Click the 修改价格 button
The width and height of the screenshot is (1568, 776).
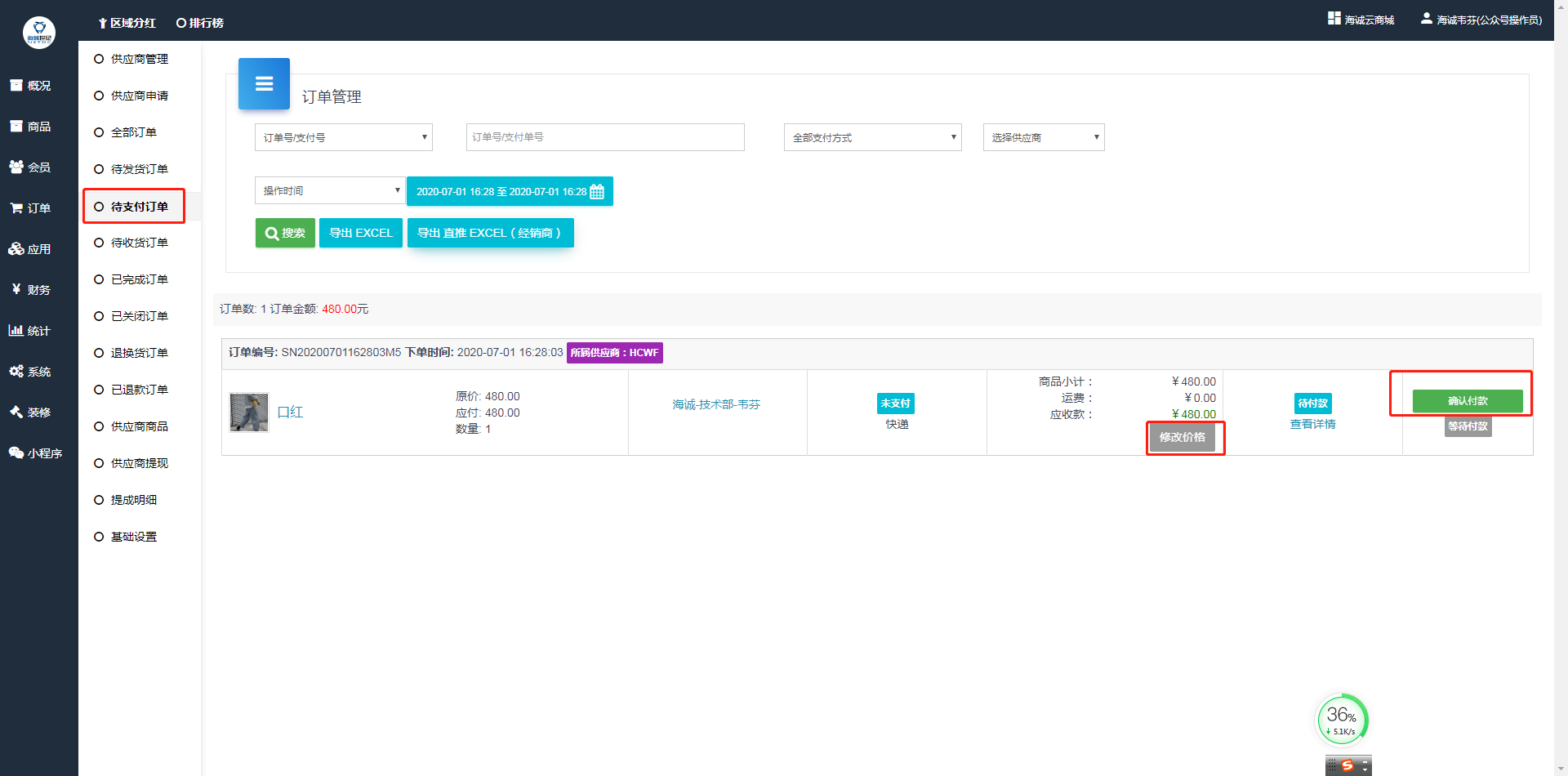coord(1183,437)
